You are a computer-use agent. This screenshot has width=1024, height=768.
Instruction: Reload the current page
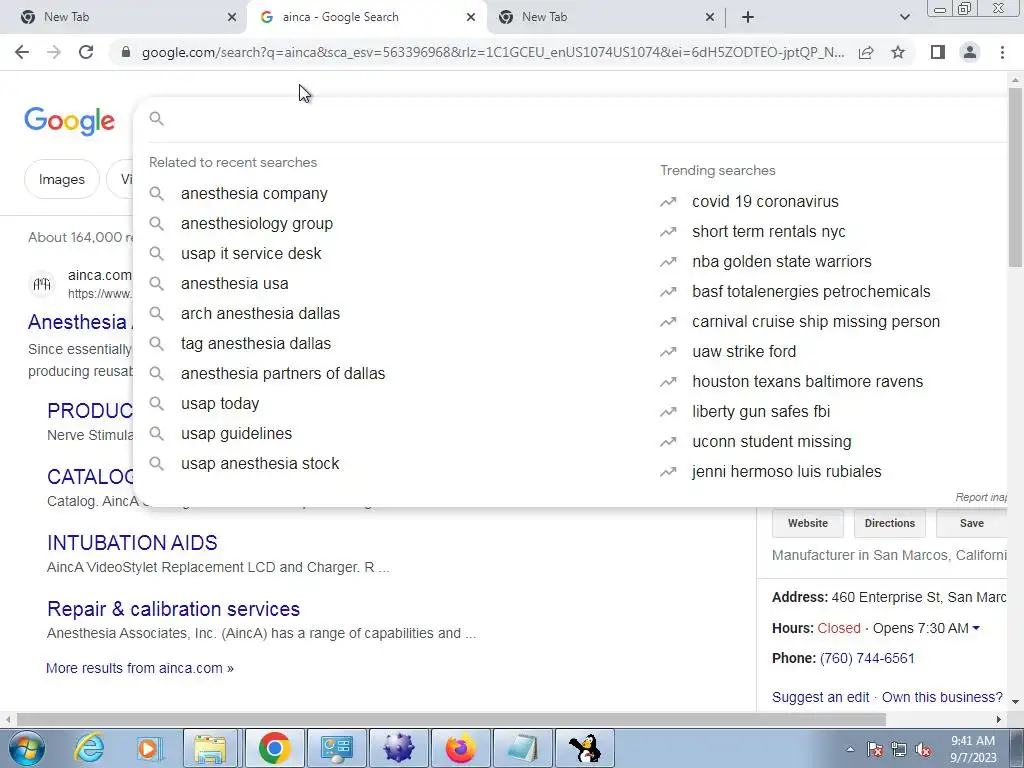[x=86, y=52]
